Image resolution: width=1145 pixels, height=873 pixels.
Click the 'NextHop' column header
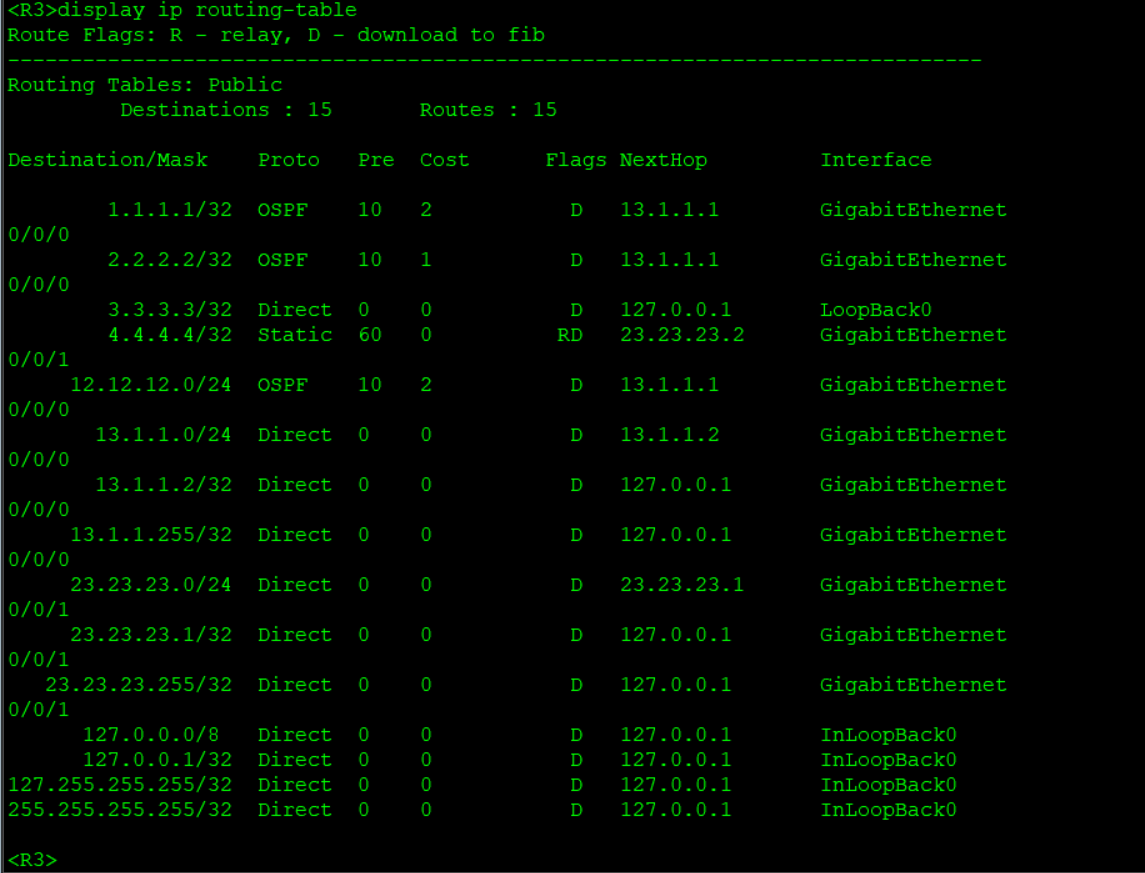663,160
